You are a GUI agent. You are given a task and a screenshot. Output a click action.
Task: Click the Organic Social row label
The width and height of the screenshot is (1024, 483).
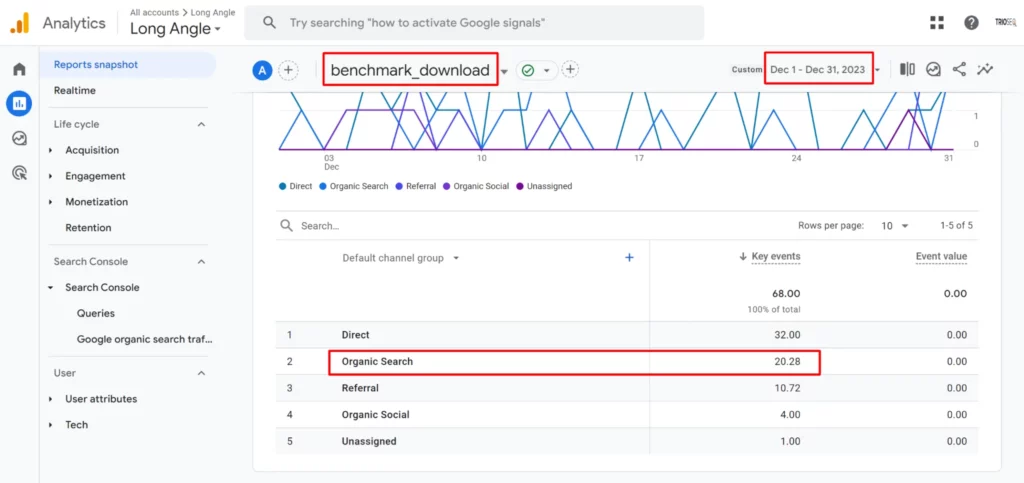376,414
